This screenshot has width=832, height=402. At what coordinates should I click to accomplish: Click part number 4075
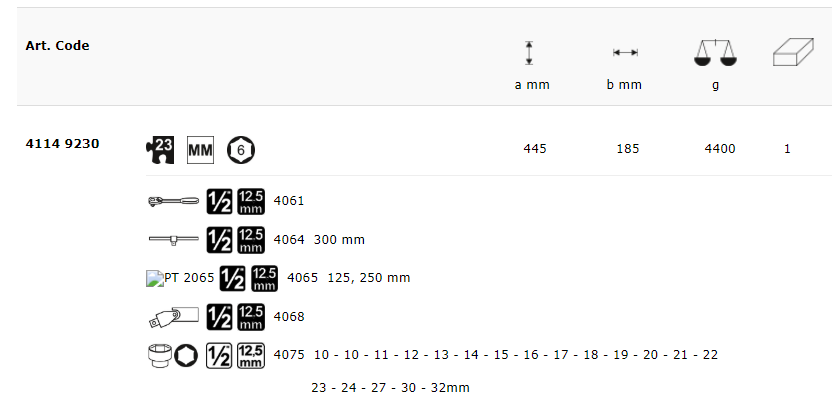288,355
